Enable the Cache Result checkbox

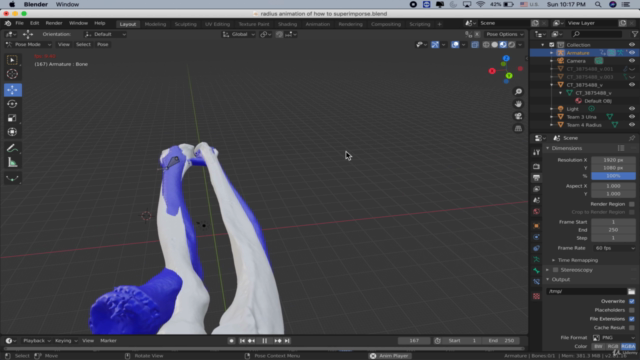[632, 328]
